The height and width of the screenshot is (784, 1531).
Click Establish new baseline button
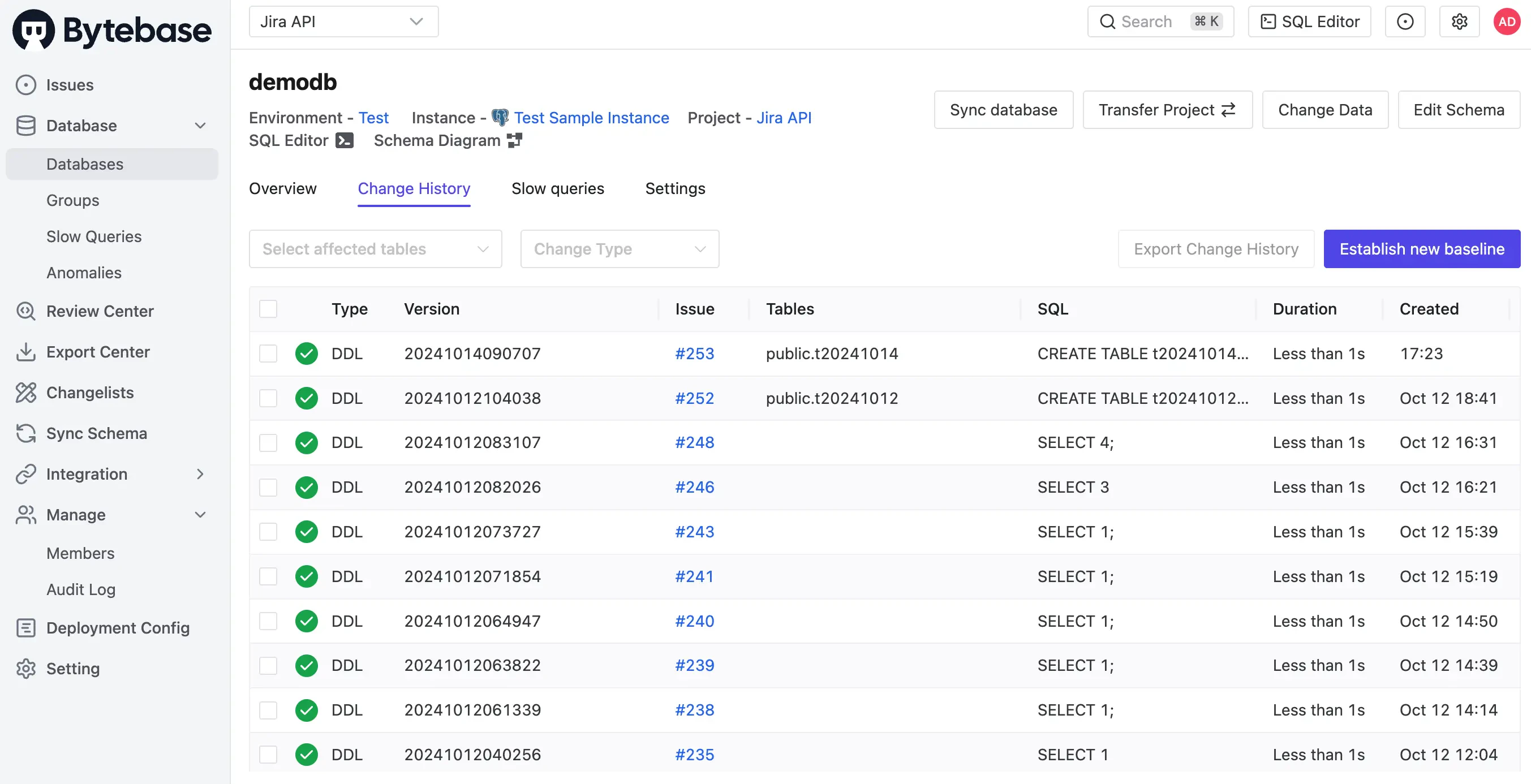[x=1421, y=249]
